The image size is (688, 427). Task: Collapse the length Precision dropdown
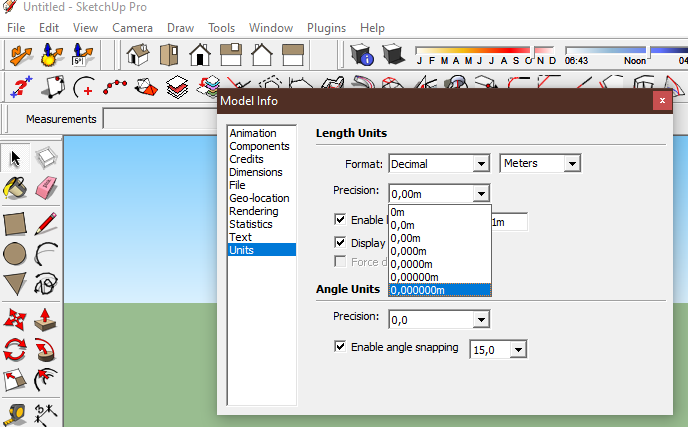(481, 194)
